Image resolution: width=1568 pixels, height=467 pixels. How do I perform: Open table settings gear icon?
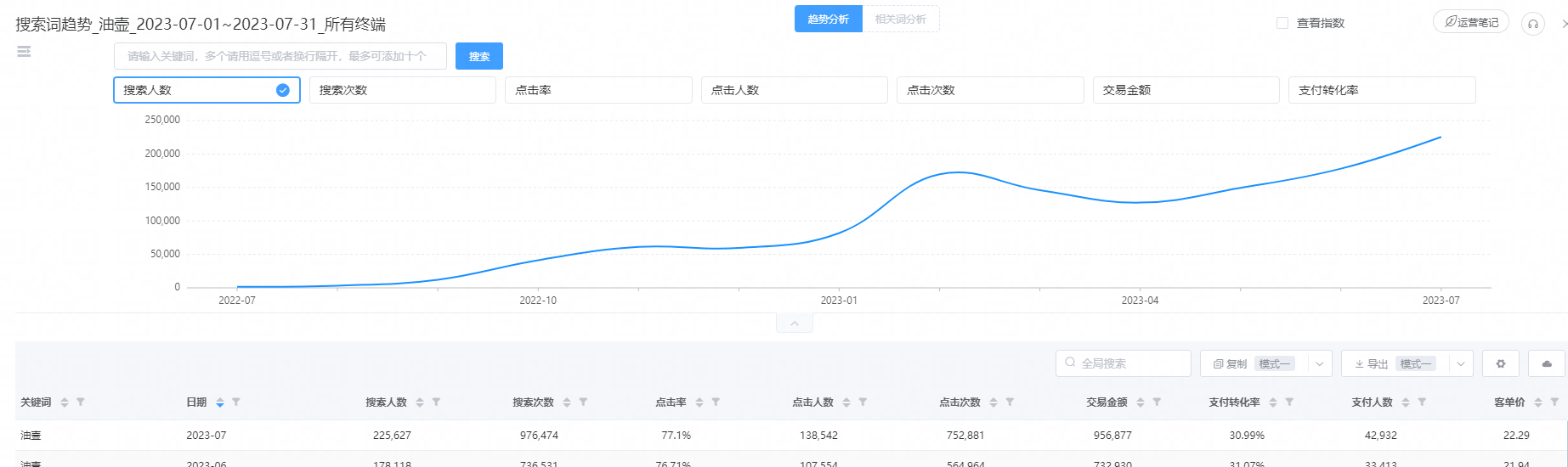[x=1500, y=363]
